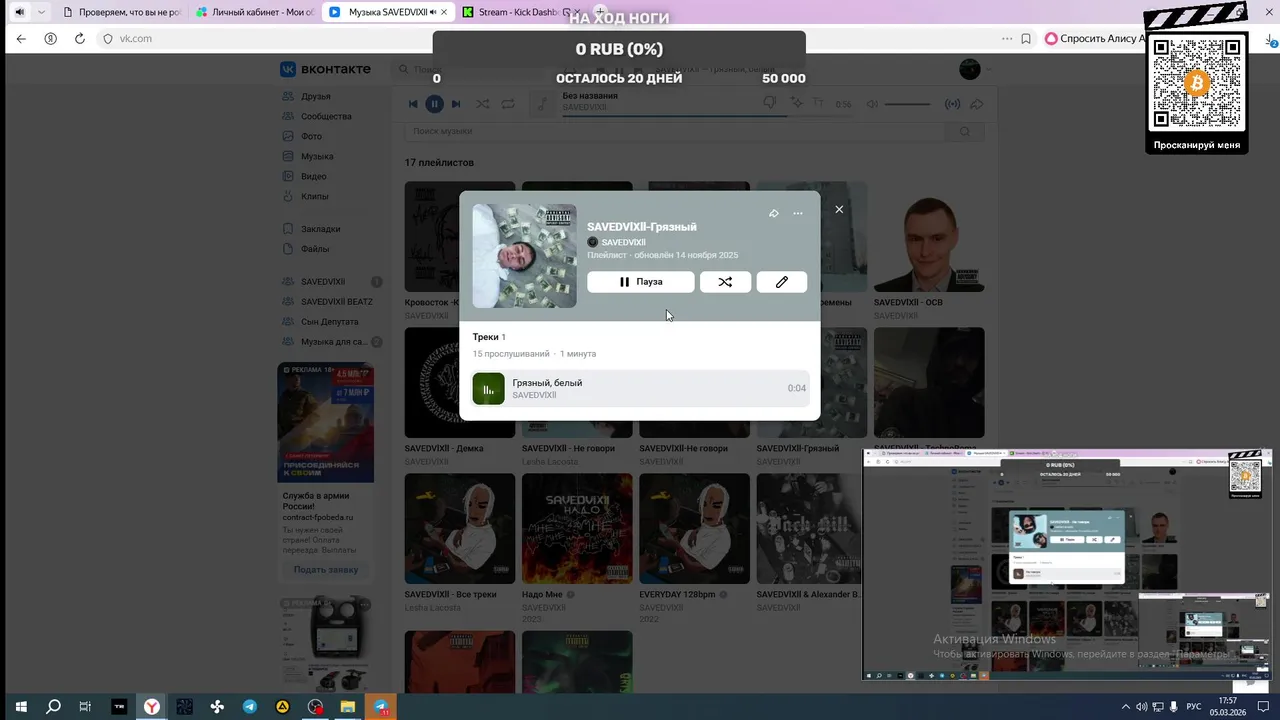Share the current track from player
Viewport: 1280px width, 720px height.
click(977, 104)
